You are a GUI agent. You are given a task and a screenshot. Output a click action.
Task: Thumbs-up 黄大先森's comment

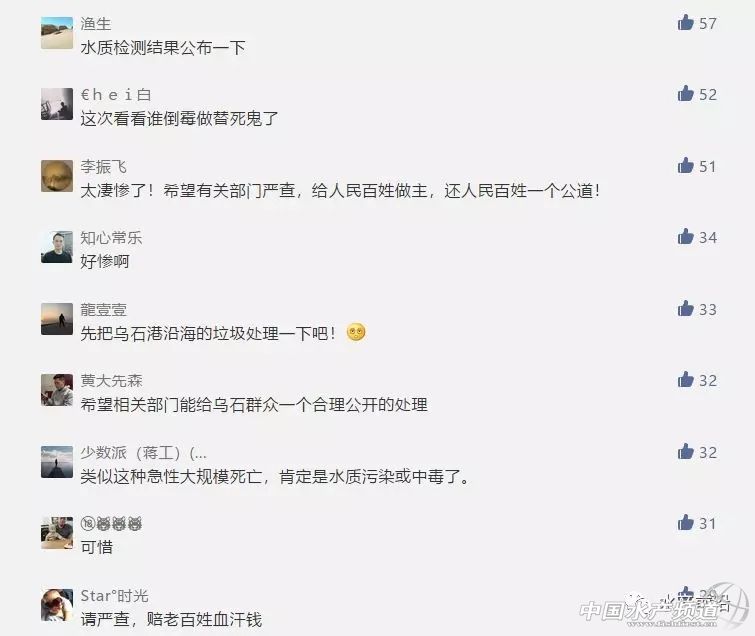685,380
